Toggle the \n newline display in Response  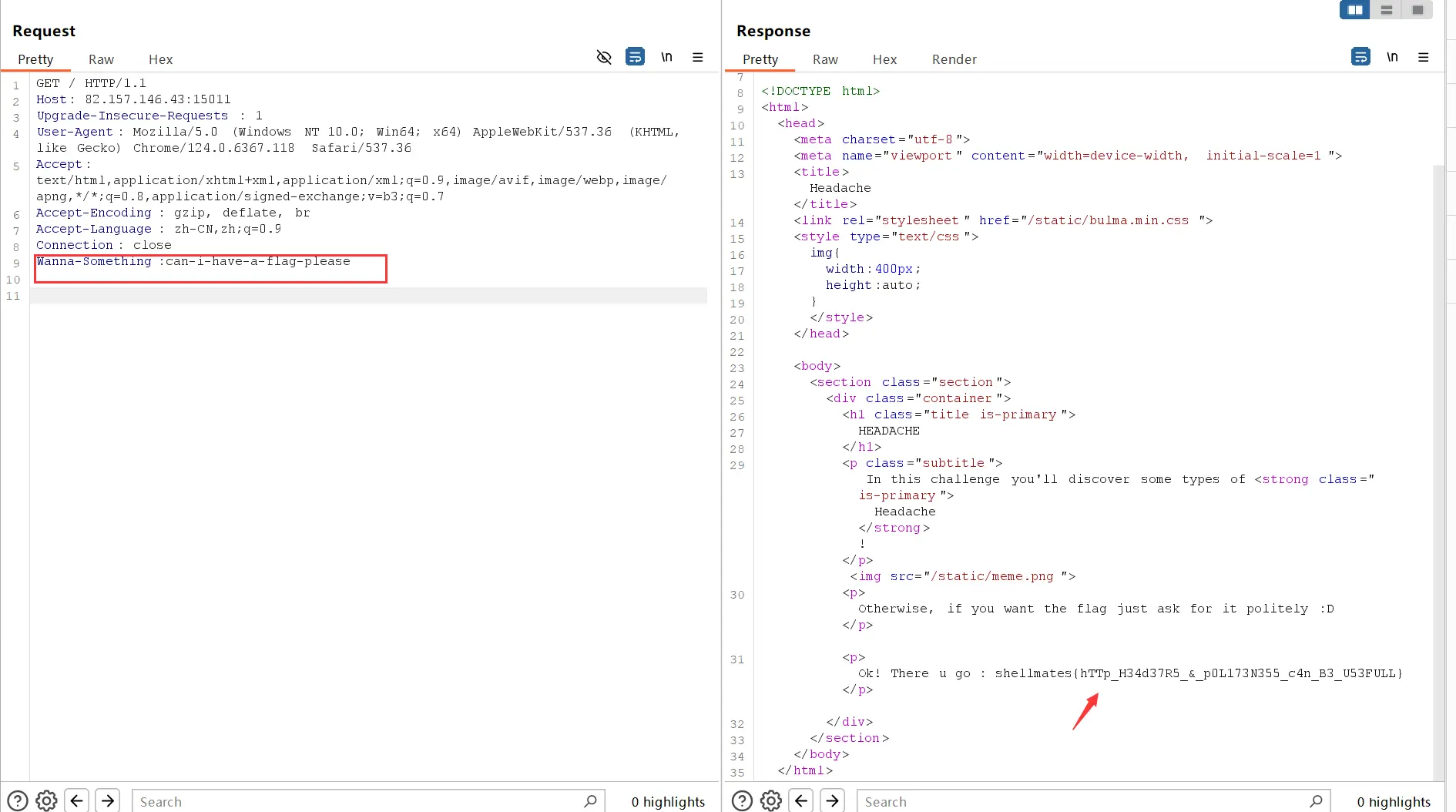(1392, 57)
